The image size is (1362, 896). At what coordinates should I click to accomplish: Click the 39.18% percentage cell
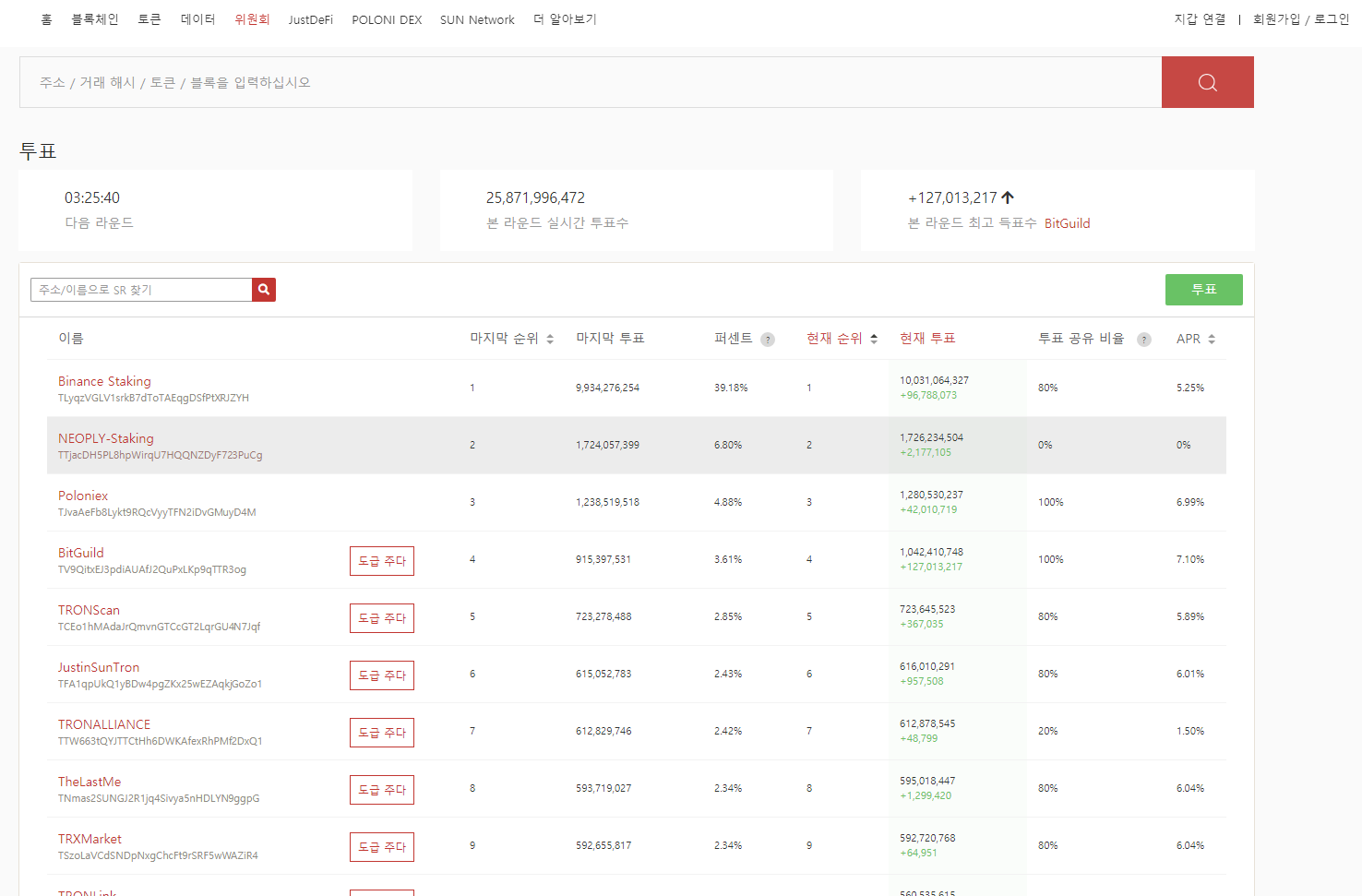click(731, 388)
